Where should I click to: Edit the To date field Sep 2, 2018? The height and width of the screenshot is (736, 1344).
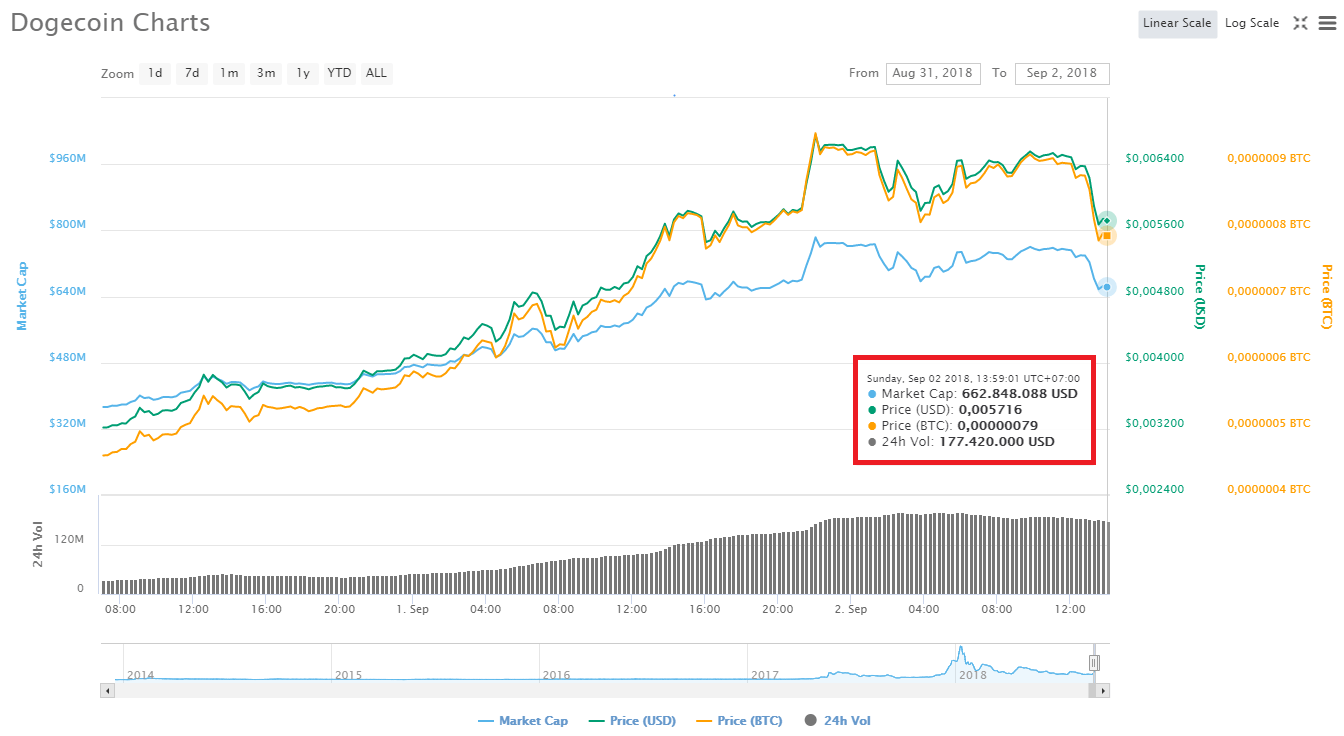coord(1062,73)
